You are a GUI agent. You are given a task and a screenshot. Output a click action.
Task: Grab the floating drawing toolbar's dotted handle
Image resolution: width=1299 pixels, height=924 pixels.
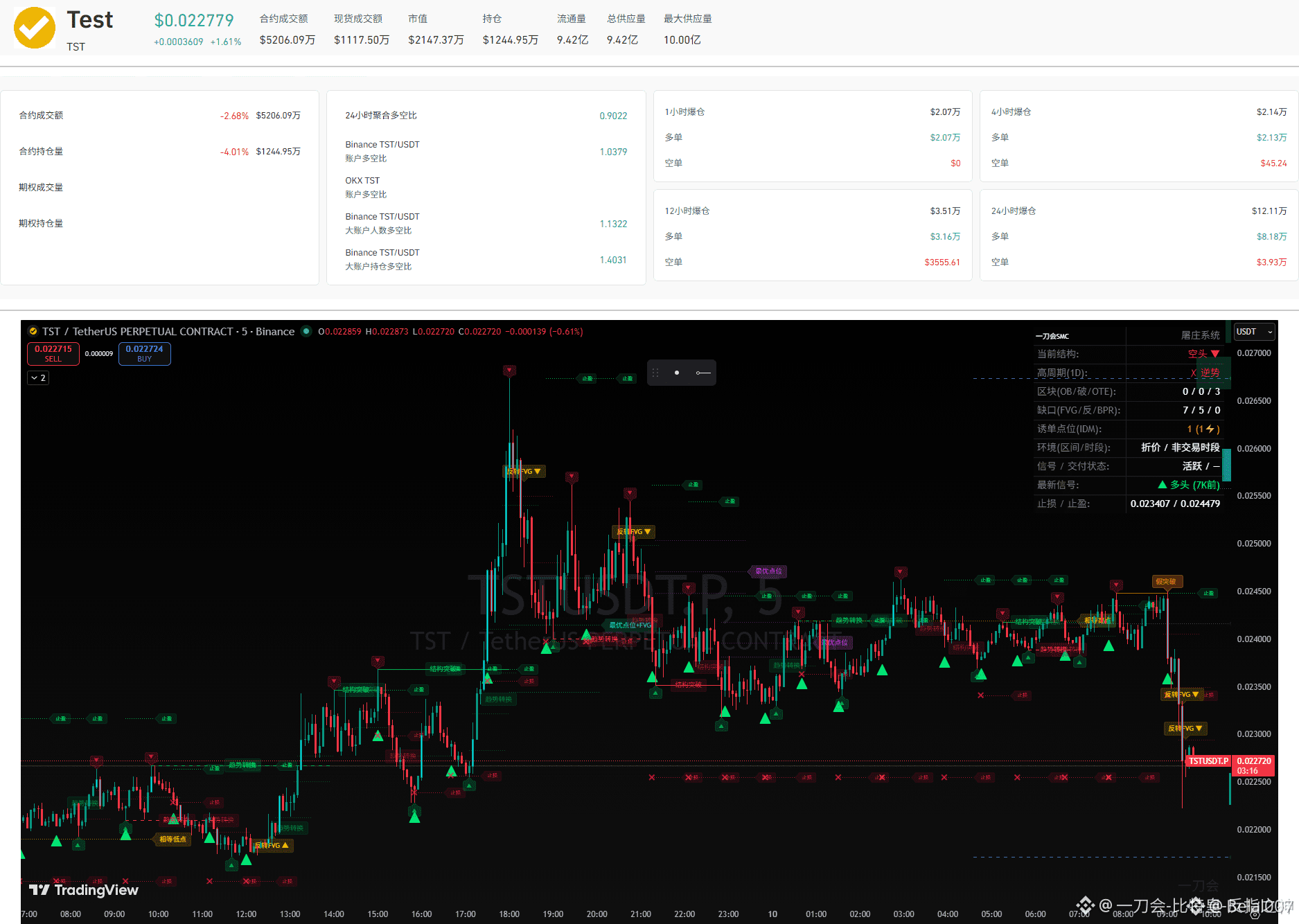pyautogui.click(x=655, y=373)
